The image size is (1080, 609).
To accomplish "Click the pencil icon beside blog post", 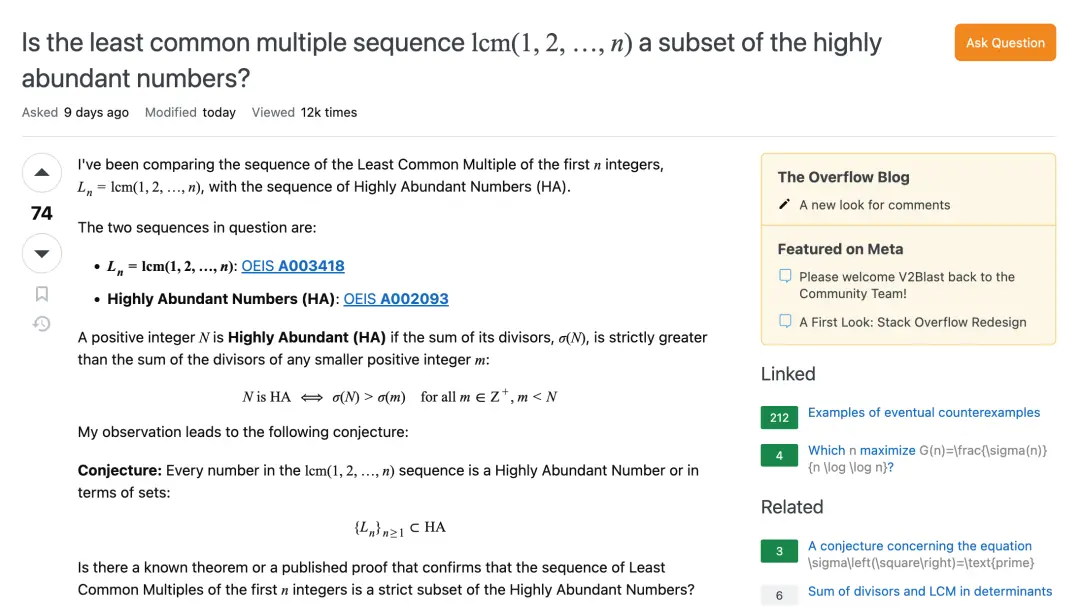I will tap(785, 205).
